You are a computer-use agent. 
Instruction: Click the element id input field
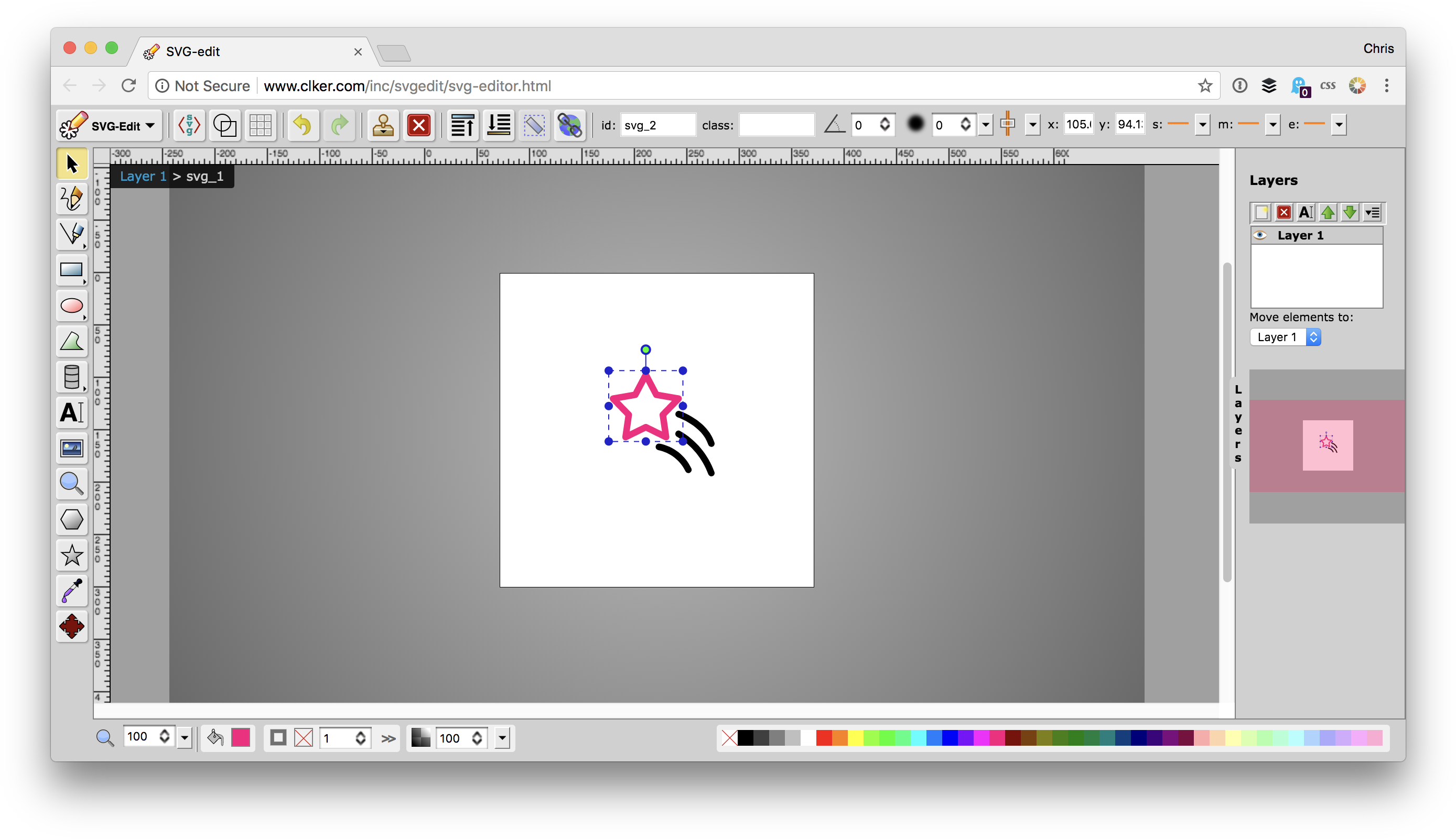657,125
